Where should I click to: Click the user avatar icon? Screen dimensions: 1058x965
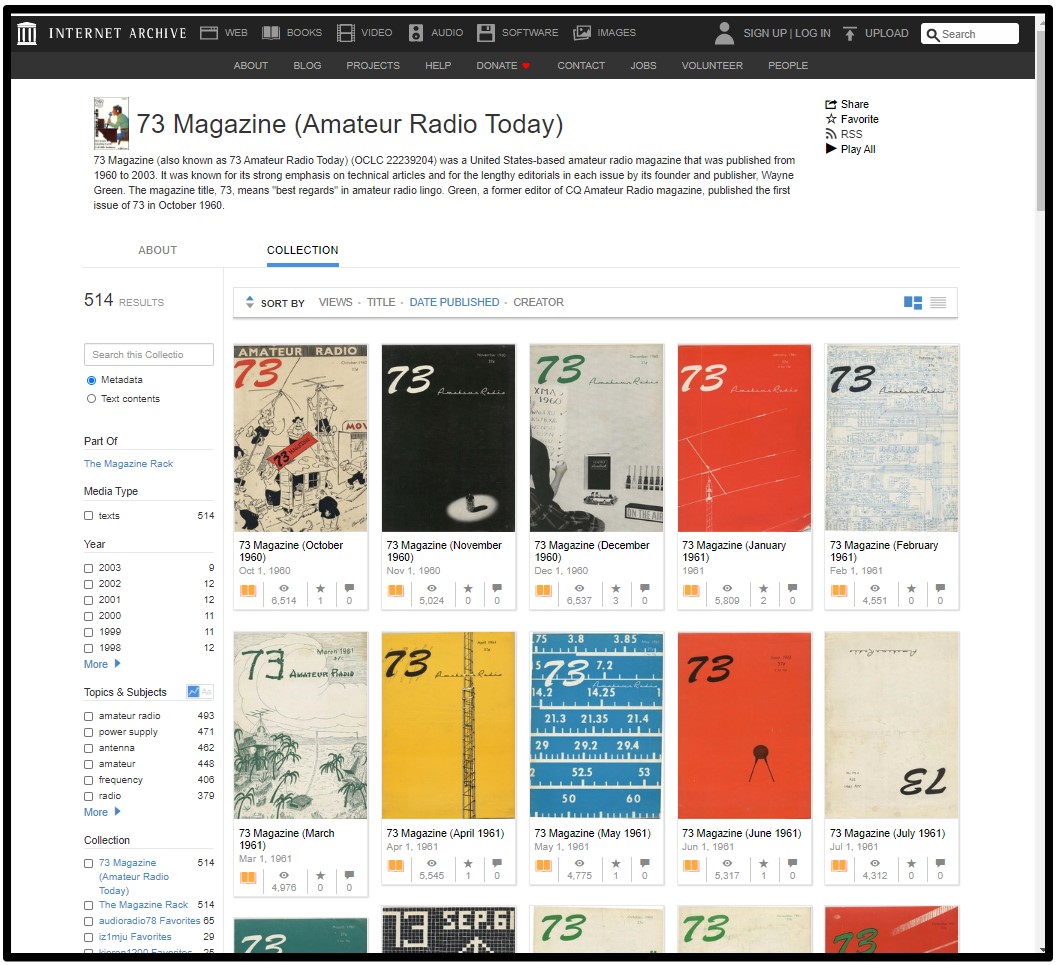(x=724, y=33)
